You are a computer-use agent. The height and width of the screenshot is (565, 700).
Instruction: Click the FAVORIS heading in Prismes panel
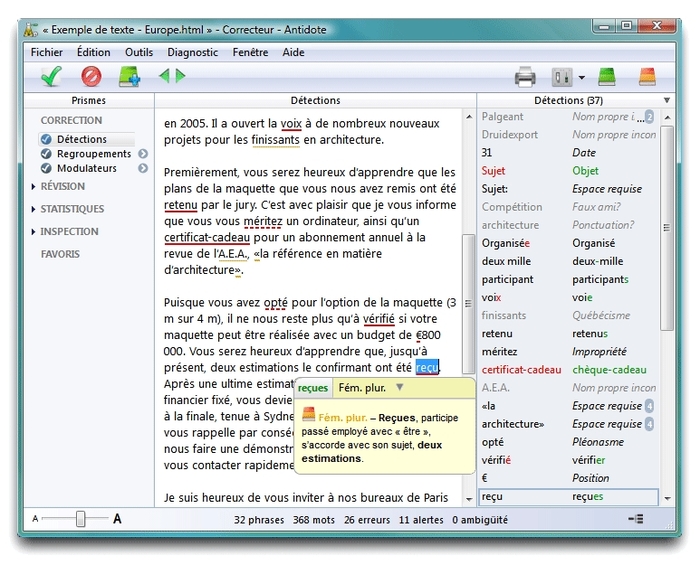60,254
